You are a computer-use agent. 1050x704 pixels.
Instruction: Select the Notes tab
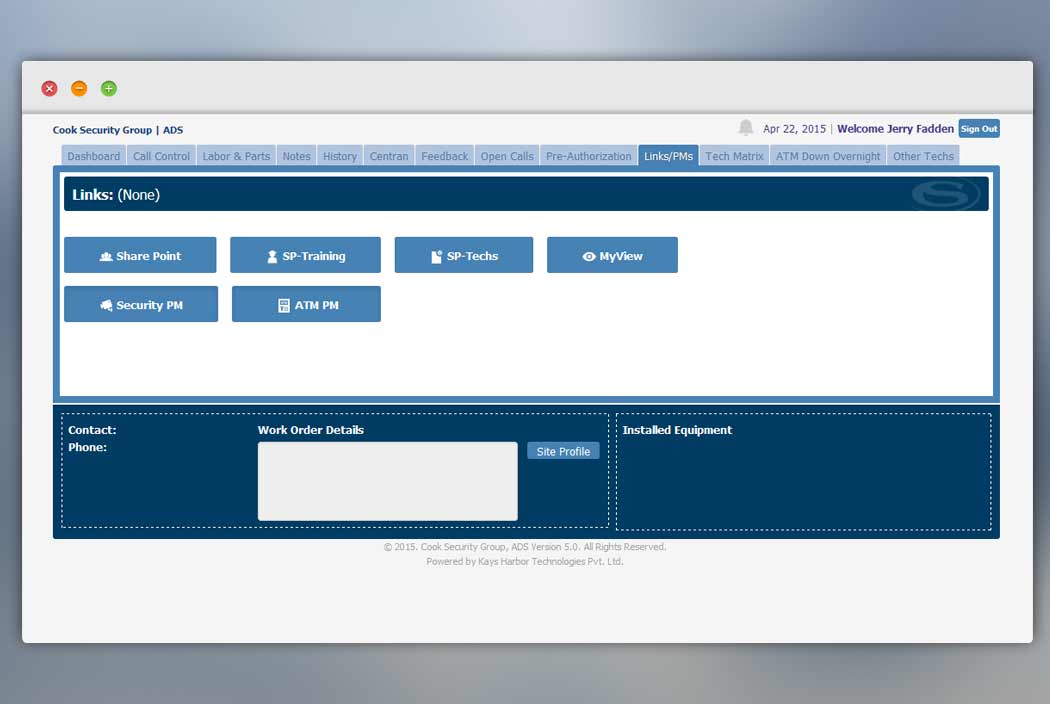pyautogui.click(x=297, y=156)
